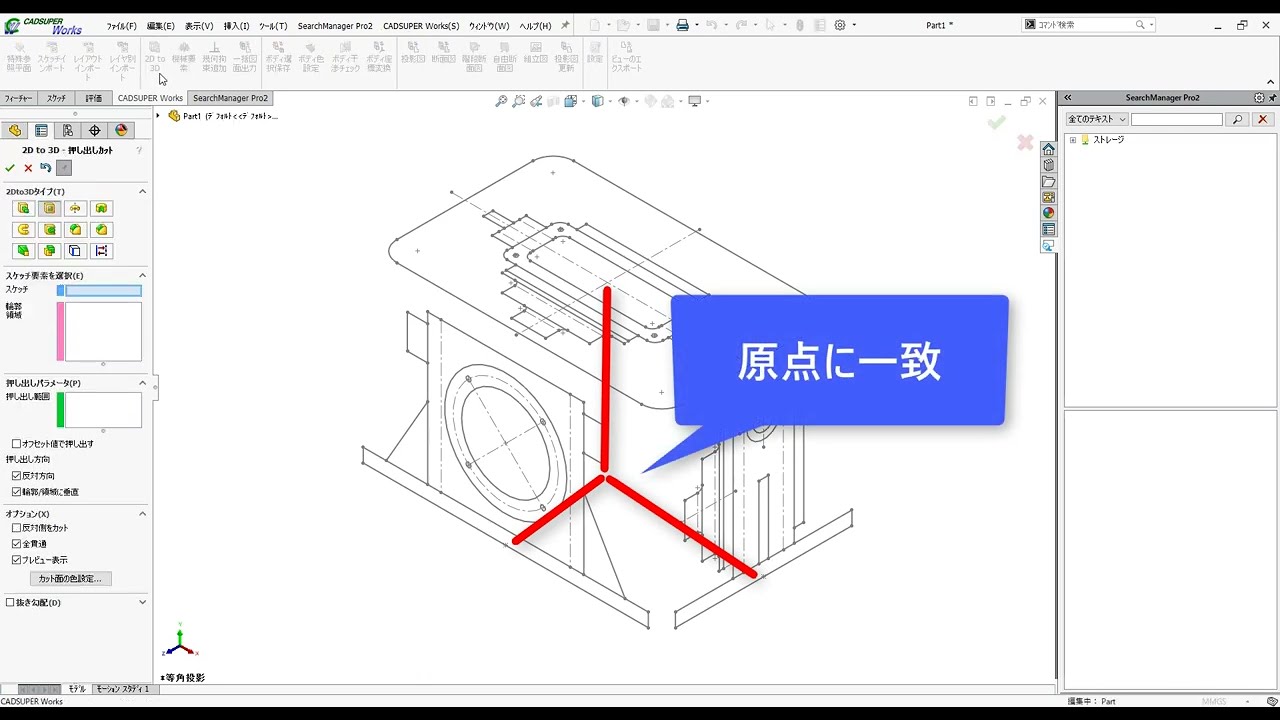
Task: Expand the ストレージ tree node
Action: [1073, 140]
